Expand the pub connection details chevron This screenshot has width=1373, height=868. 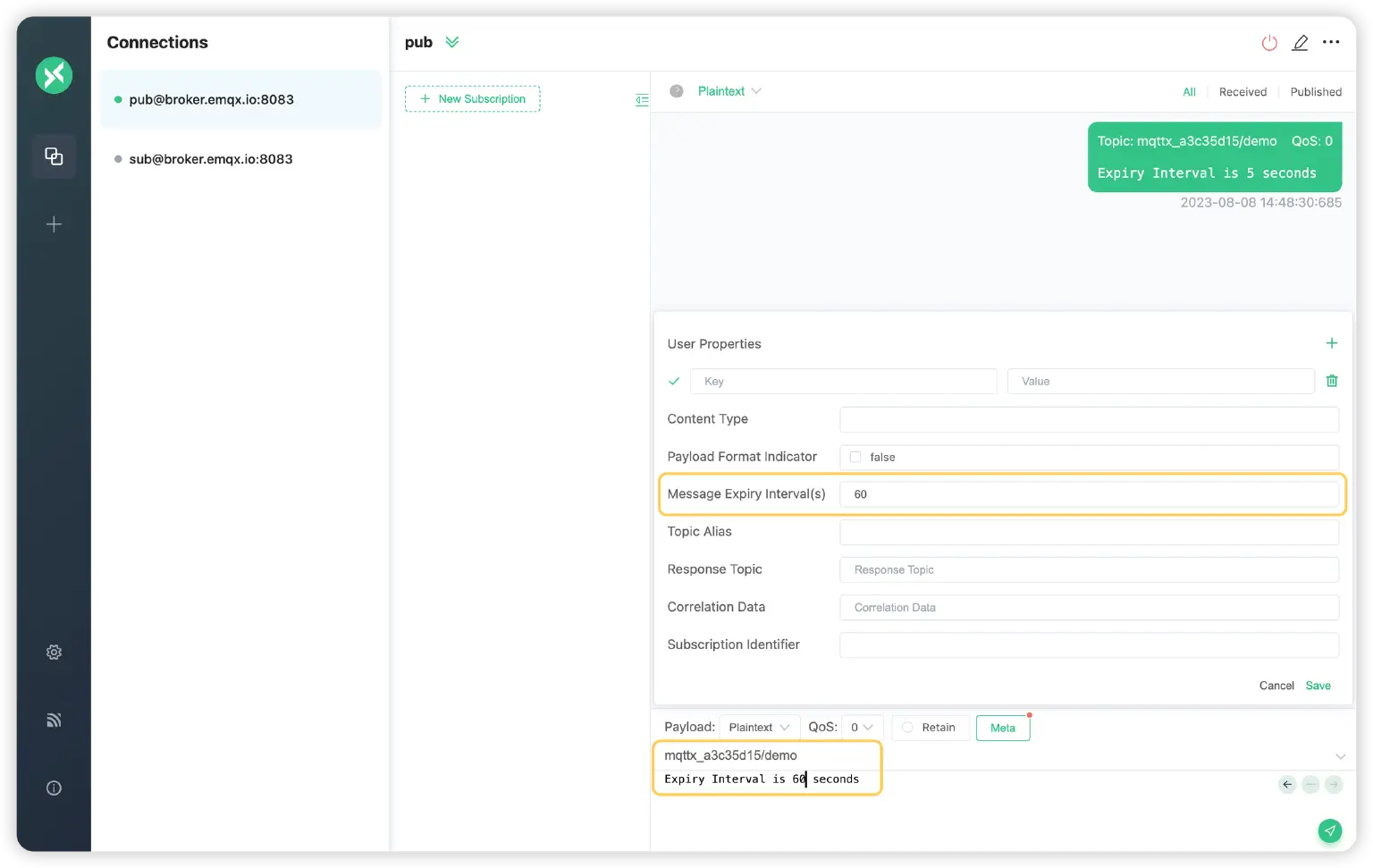(452, 42)
